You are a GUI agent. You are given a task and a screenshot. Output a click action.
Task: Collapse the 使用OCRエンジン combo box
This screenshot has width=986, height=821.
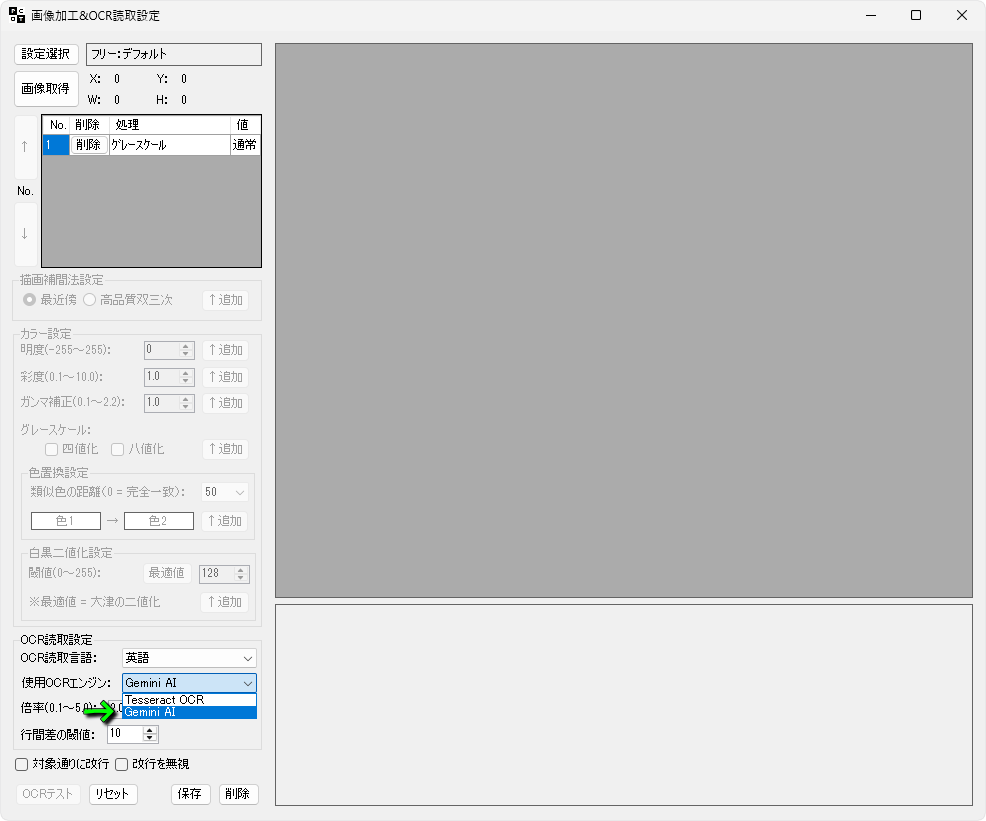pyautogui.click(x=248, y=683)
